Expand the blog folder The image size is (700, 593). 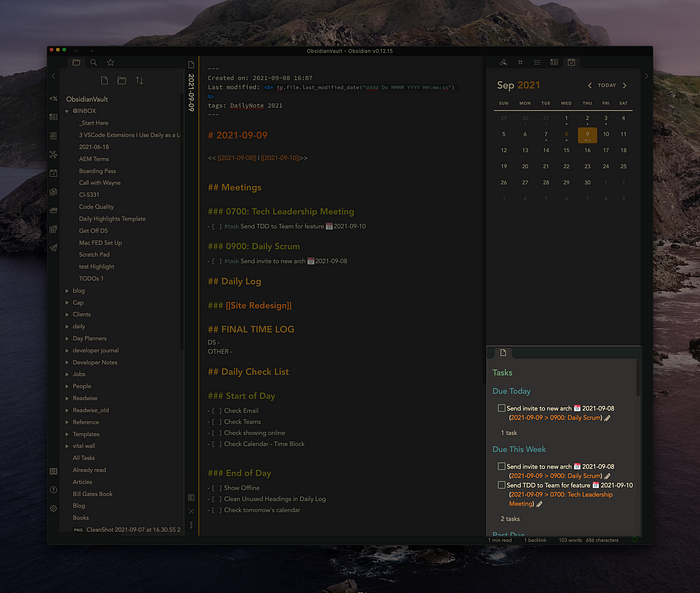point(67,291)
